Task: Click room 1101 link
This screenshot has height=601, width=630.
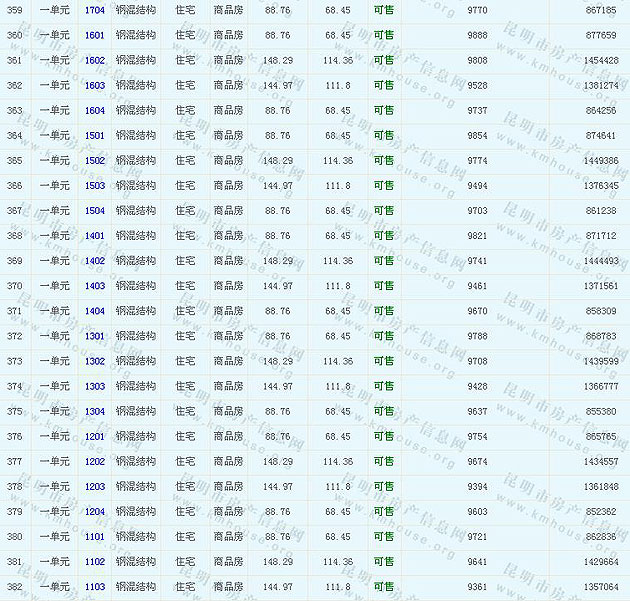Action: [95, 537]
